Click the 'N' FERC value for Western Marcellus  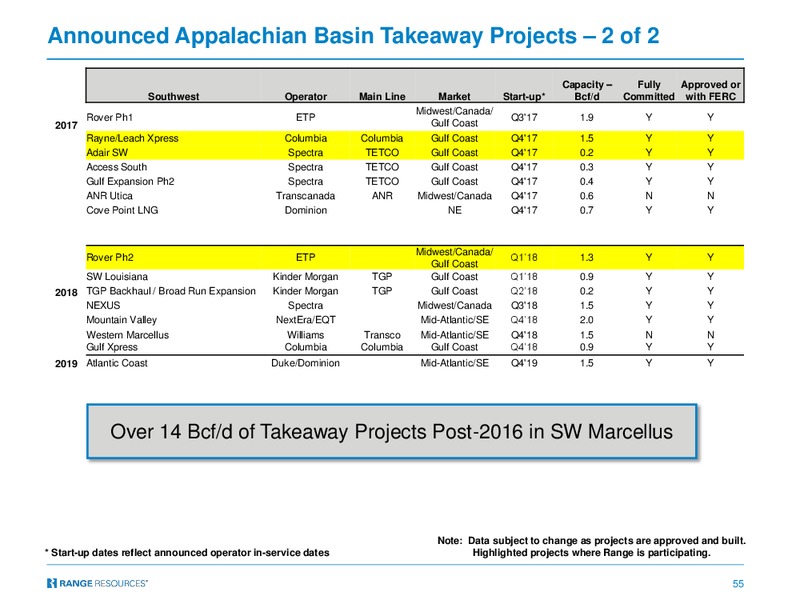[710, 335]
